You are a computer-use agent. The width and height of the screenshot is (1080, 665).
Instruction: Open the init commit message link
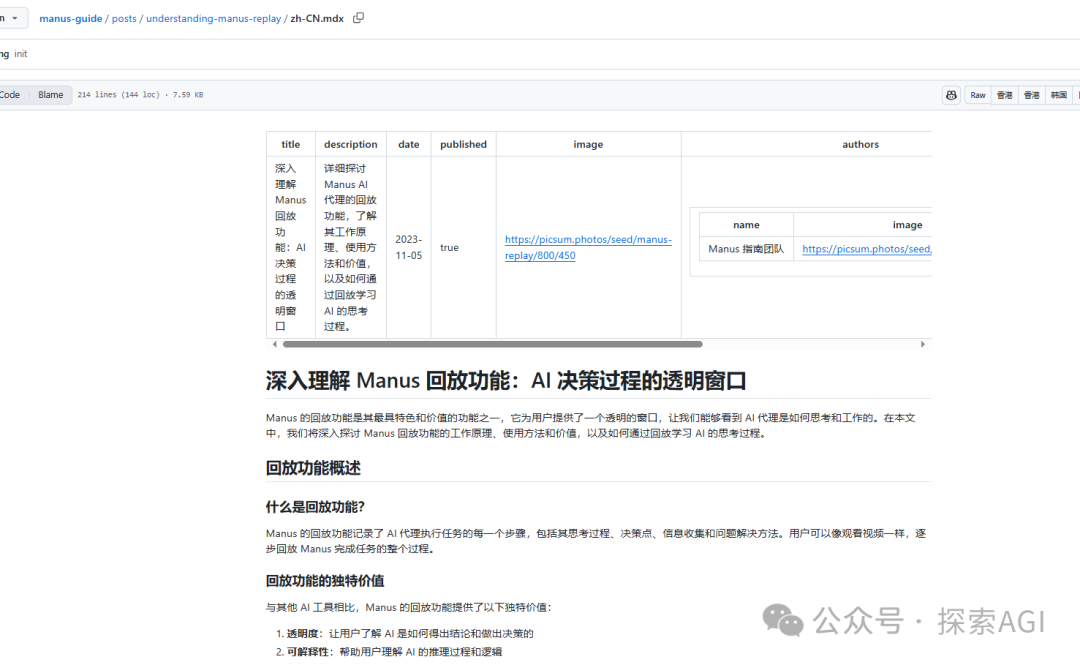pos(21,54)
